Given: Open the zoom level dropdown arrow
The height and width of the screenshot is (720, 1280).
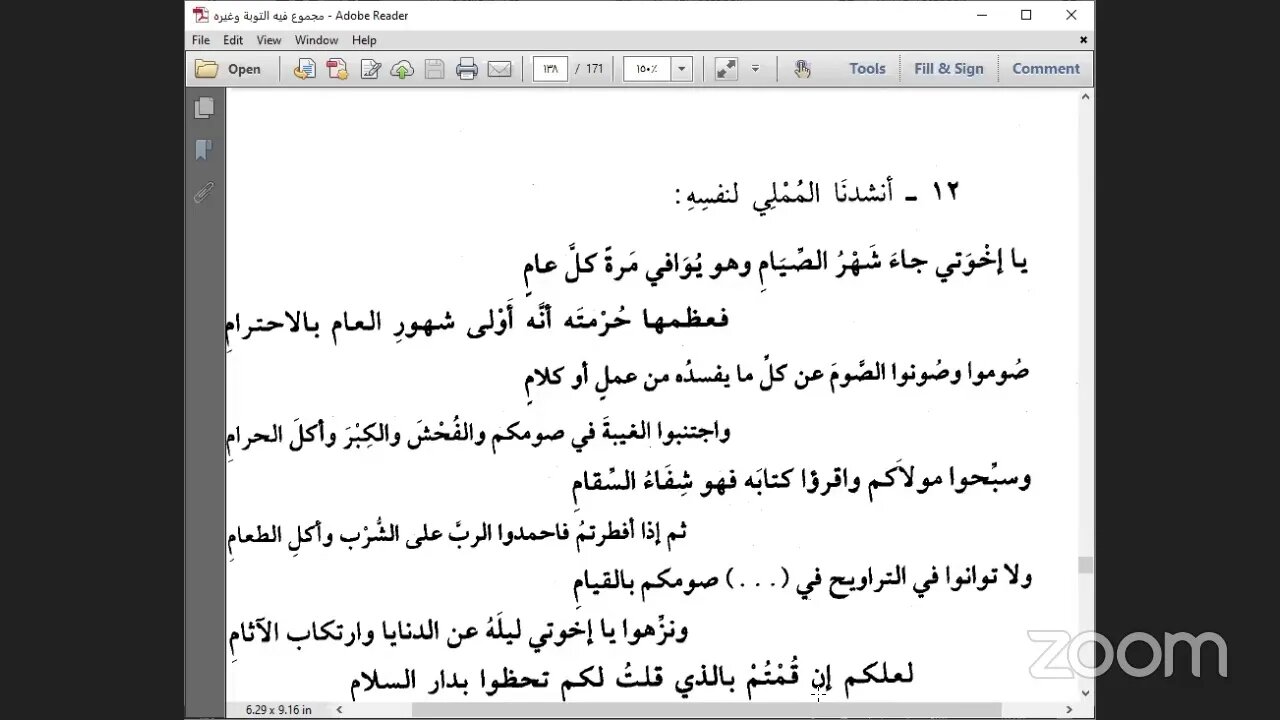Looking at the screenshot, I should [682, 69].
